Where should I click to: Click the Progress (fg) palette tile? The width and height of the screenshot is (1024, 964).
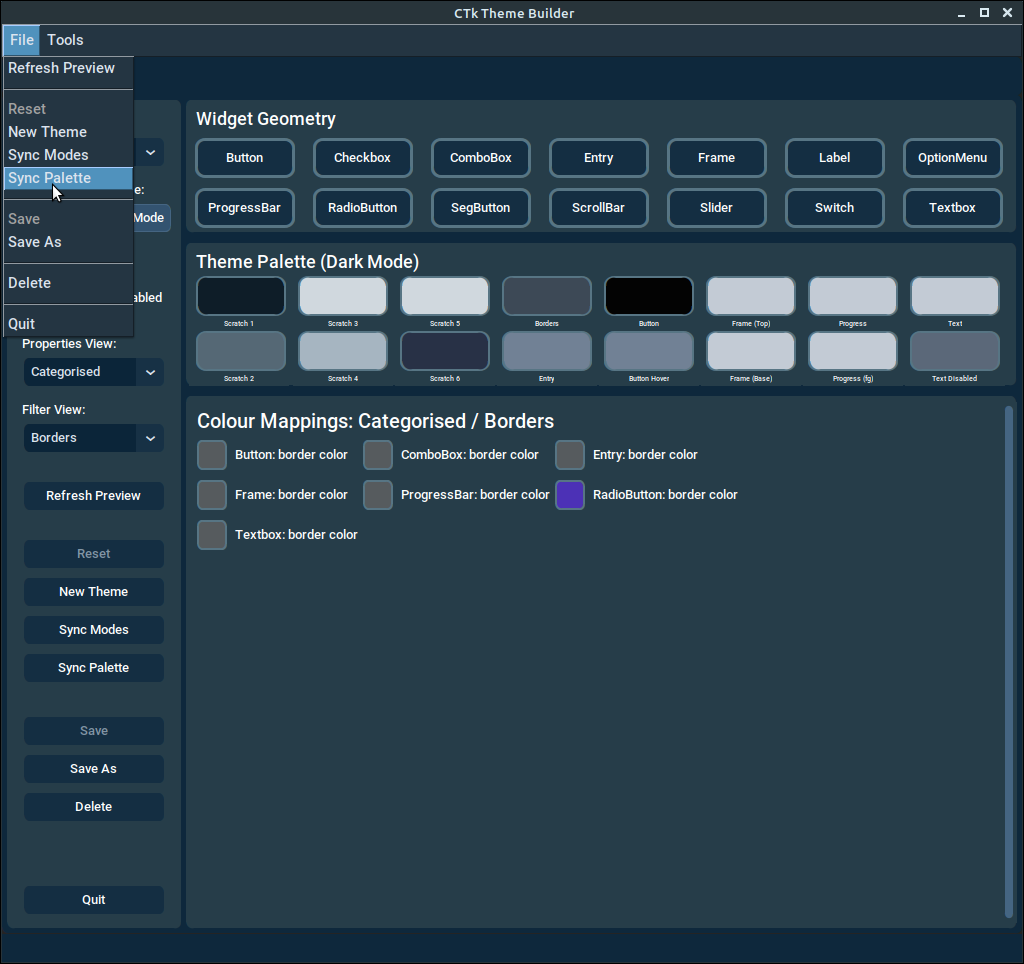853,351
